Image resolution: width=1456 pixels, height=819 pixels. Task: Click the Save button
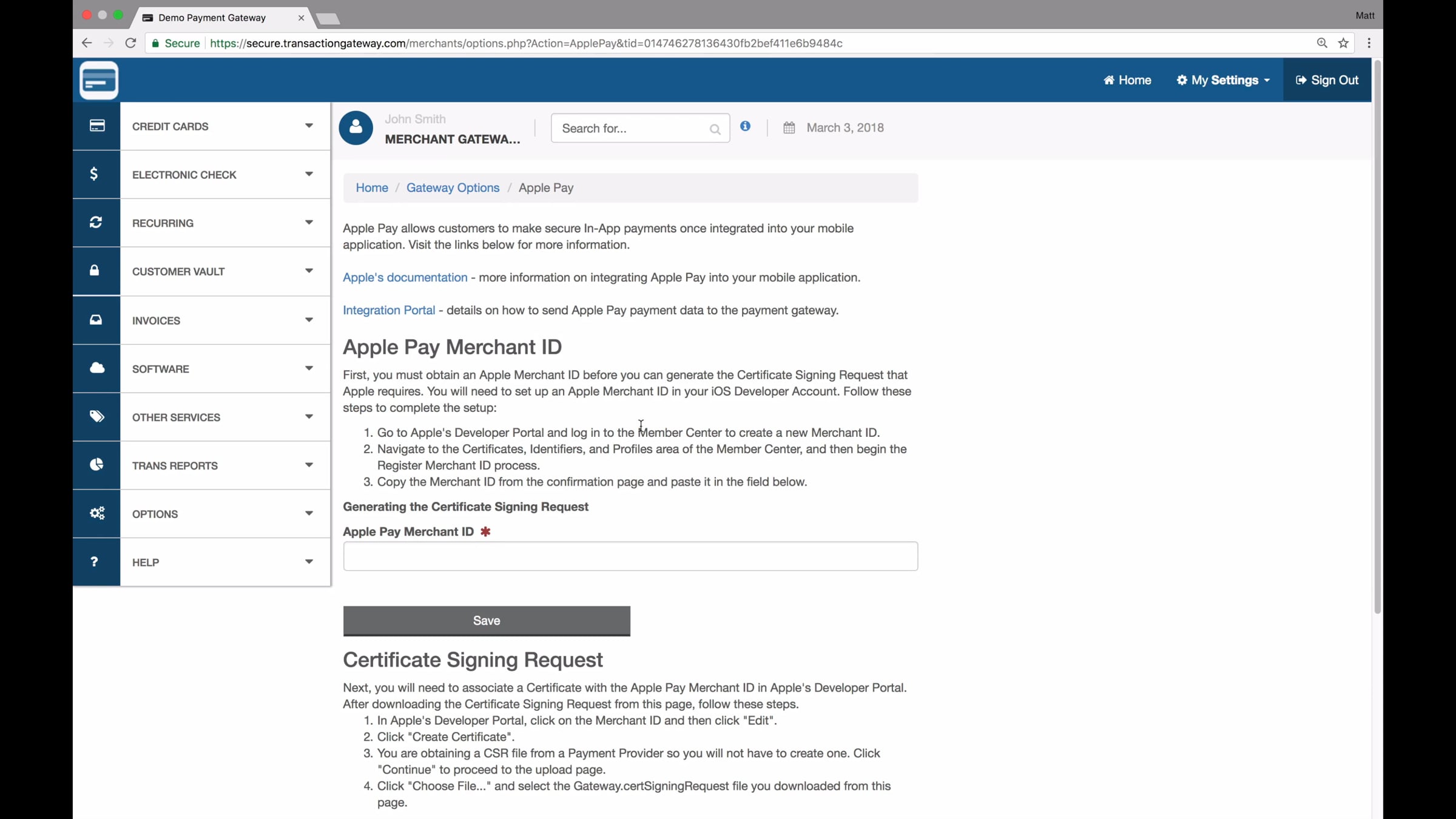pyautogui.click(x=487, y=621)
